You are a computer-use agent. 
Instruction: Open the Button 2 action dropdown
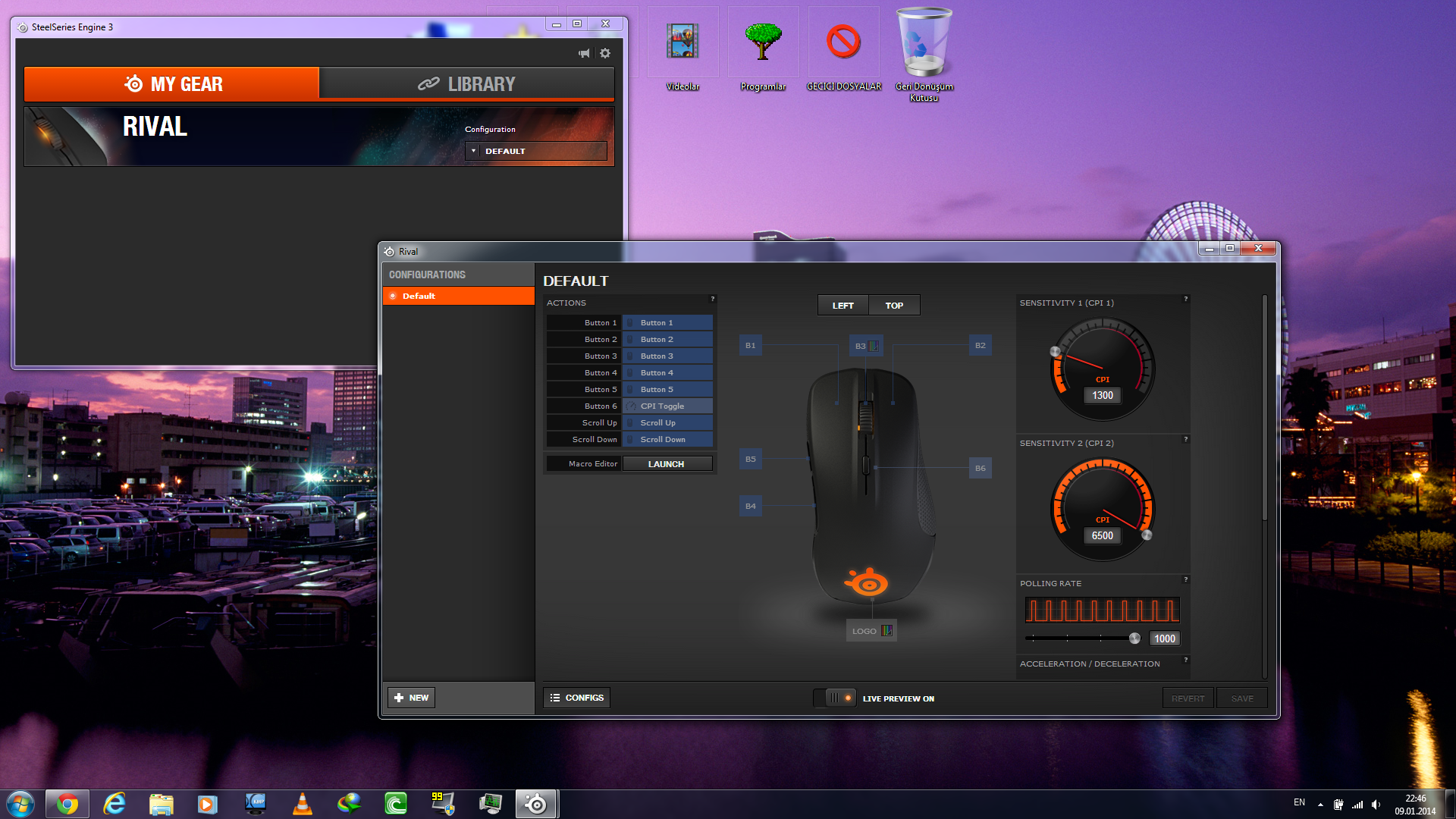point(667,339)
